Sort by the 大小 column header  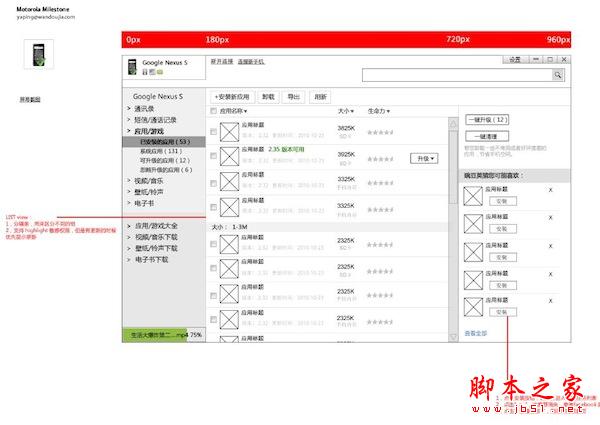tap(346, 111)
